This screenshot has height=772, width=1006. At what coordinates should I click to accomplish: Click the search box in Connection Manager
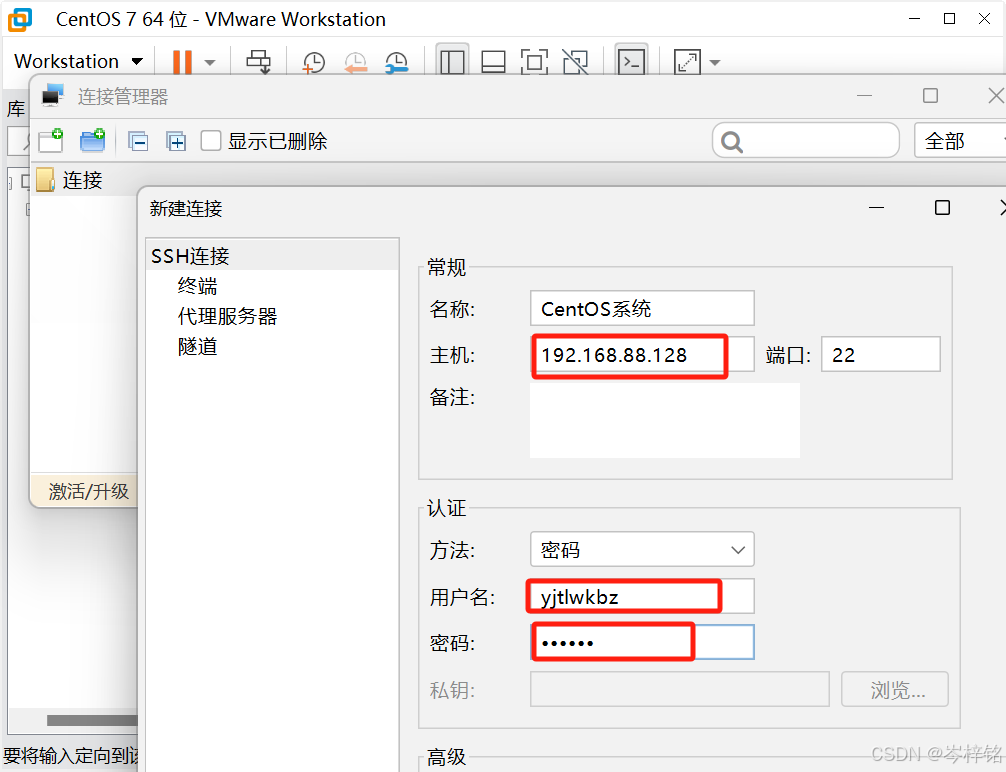(x=806, y=141)
